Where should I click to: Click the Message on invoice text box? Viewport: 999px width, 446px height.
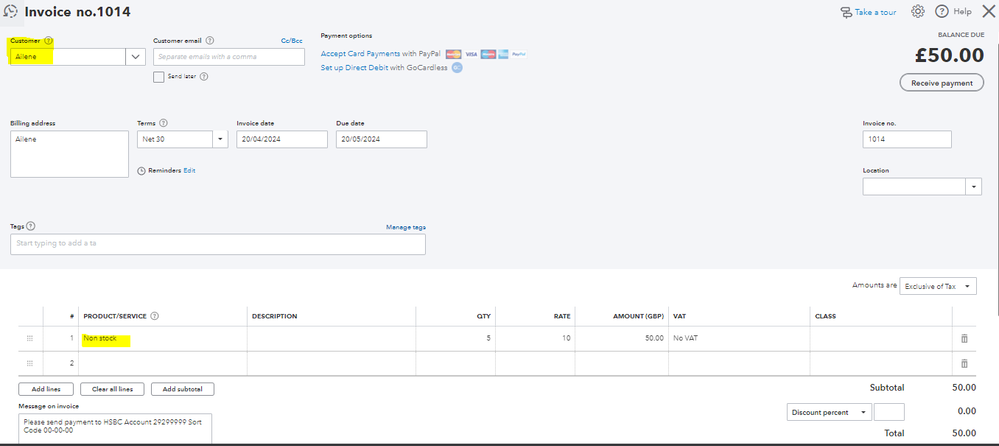(115, 429)
